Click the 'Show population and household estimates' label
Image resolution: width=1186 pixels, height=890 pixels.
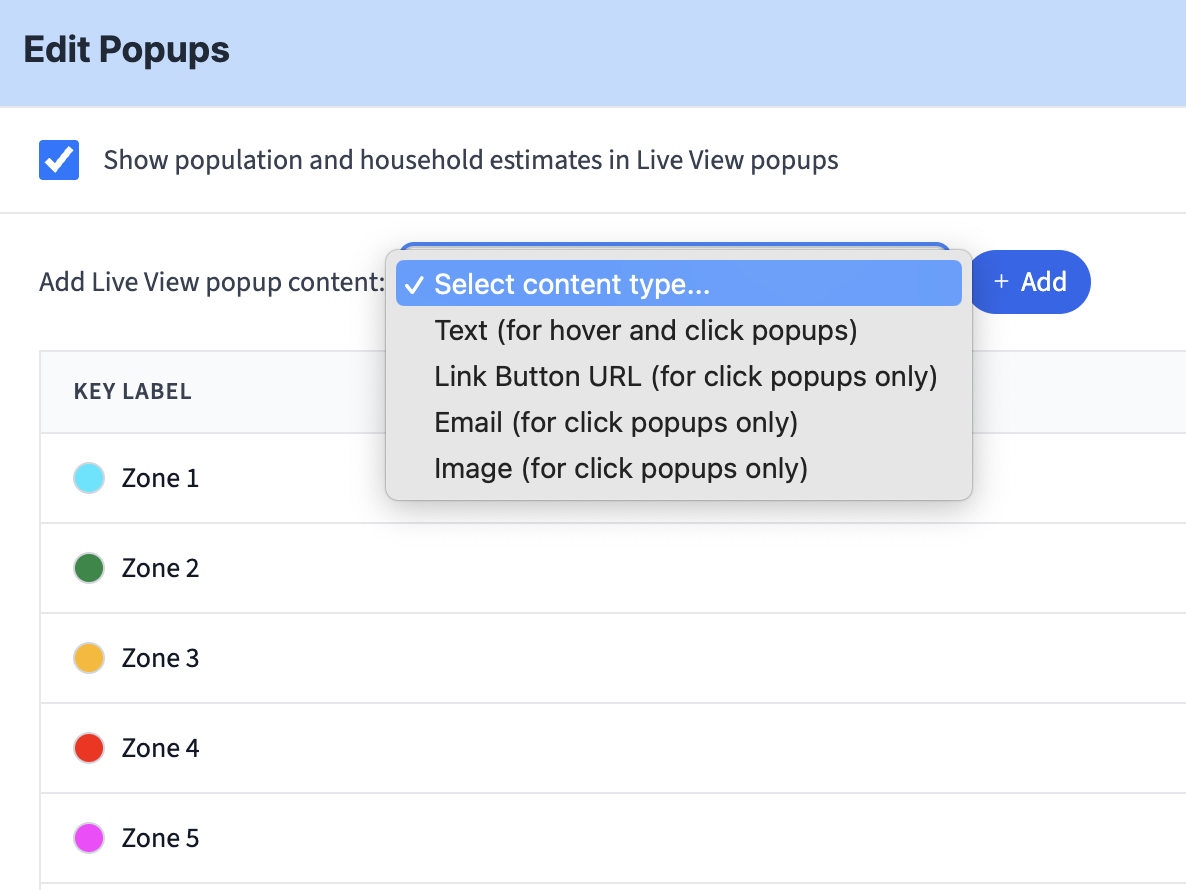[470, 160]
